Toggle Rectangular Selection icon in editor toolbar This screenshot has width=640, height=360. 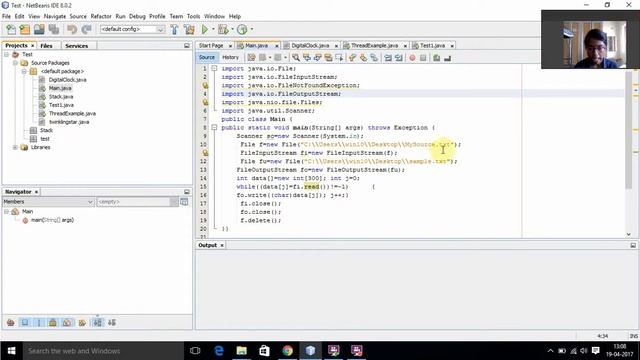click(x=339, y=58)
